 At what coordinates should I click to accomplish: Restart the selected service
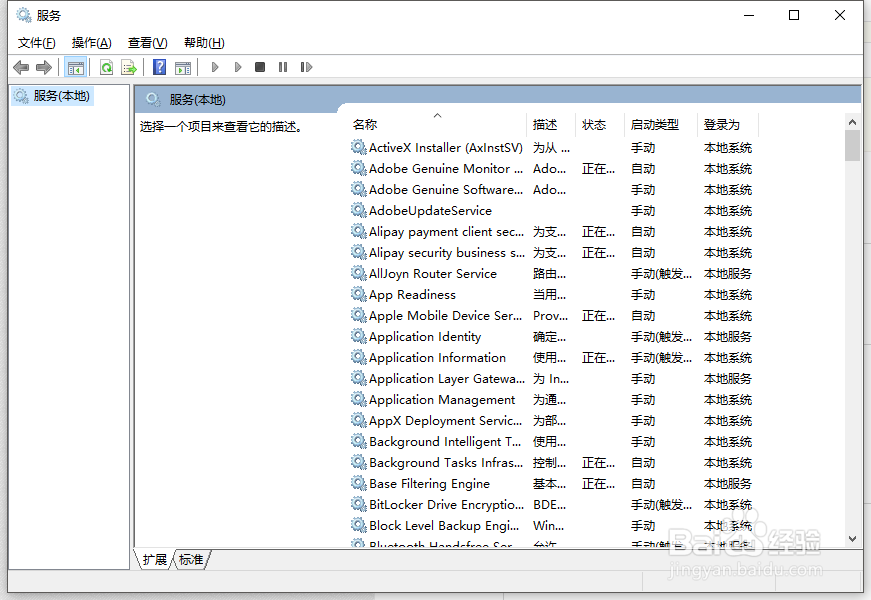point(307,66)
